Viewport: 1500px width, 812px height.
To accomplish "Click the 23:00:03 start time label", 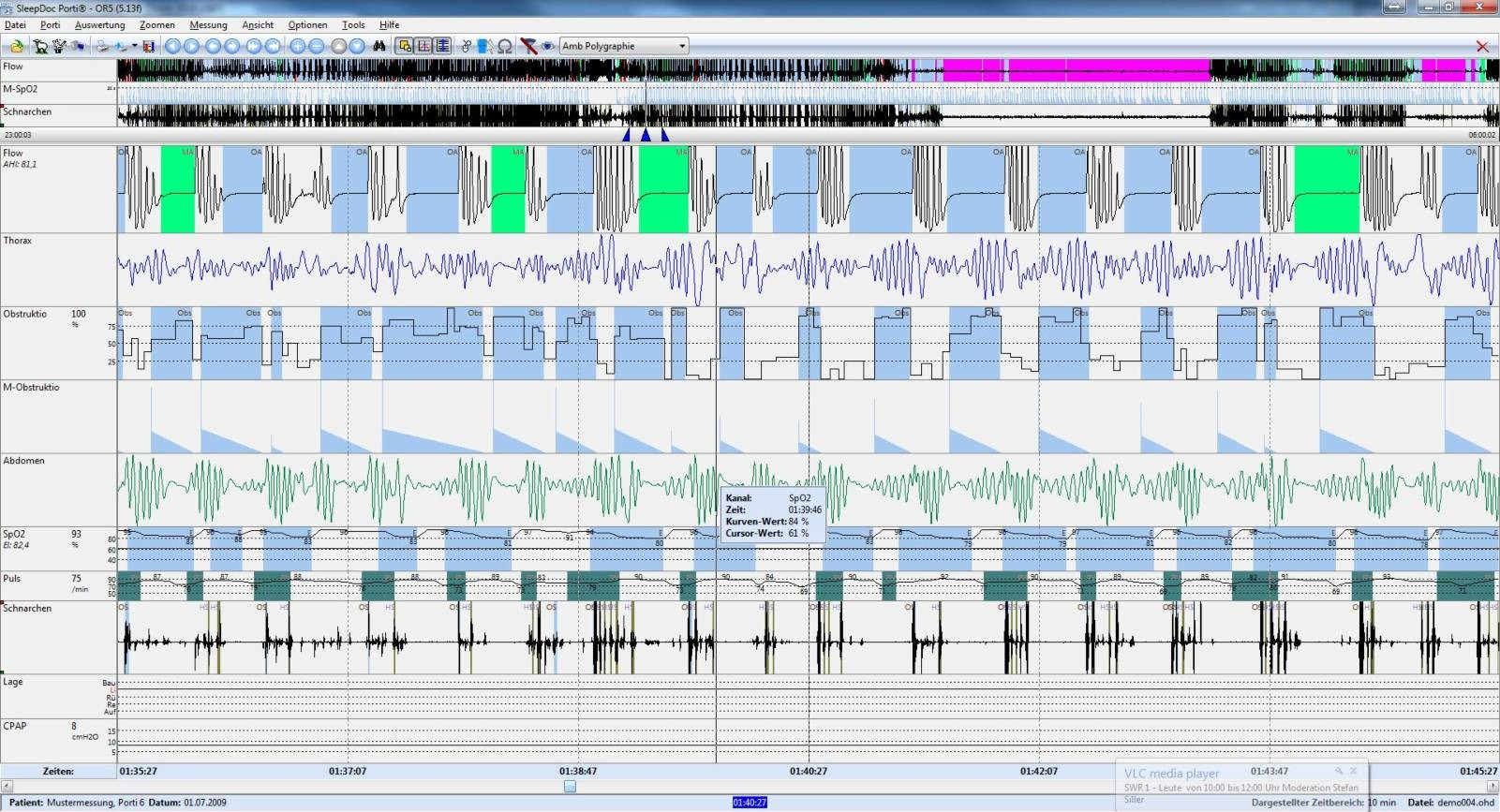I will (x=18, y=136).
